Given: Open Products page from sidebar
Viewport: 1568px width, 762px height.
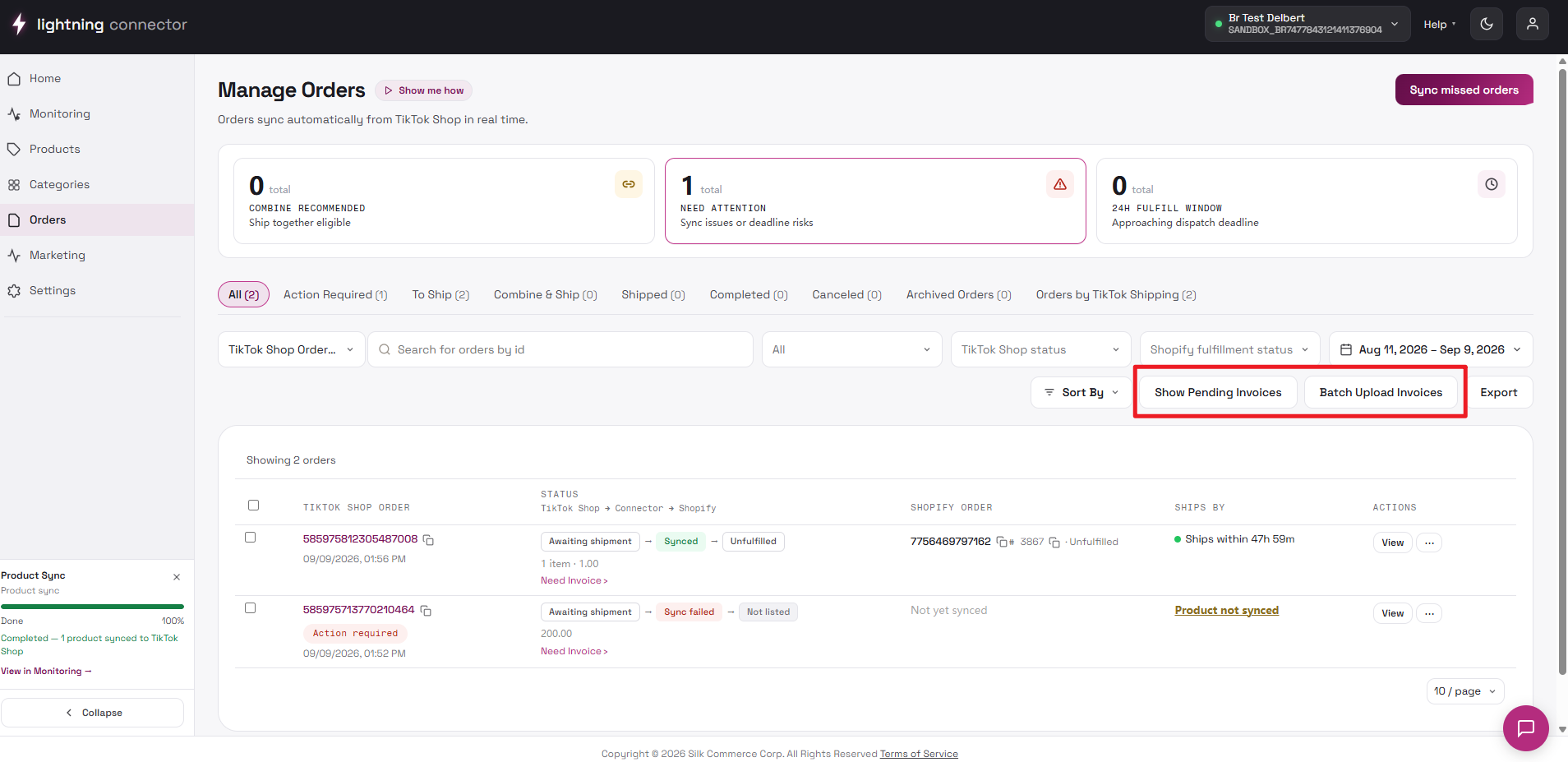Looking at the screenshot, I should [97, 150].
